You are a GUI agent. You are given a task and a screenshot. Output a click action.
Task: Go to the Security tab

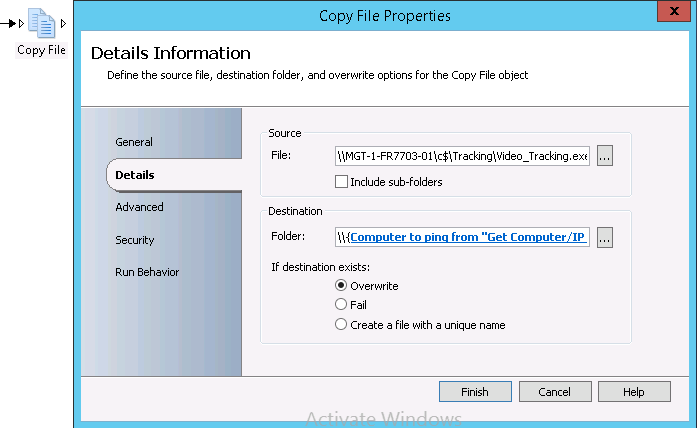(x=135, y=240)
